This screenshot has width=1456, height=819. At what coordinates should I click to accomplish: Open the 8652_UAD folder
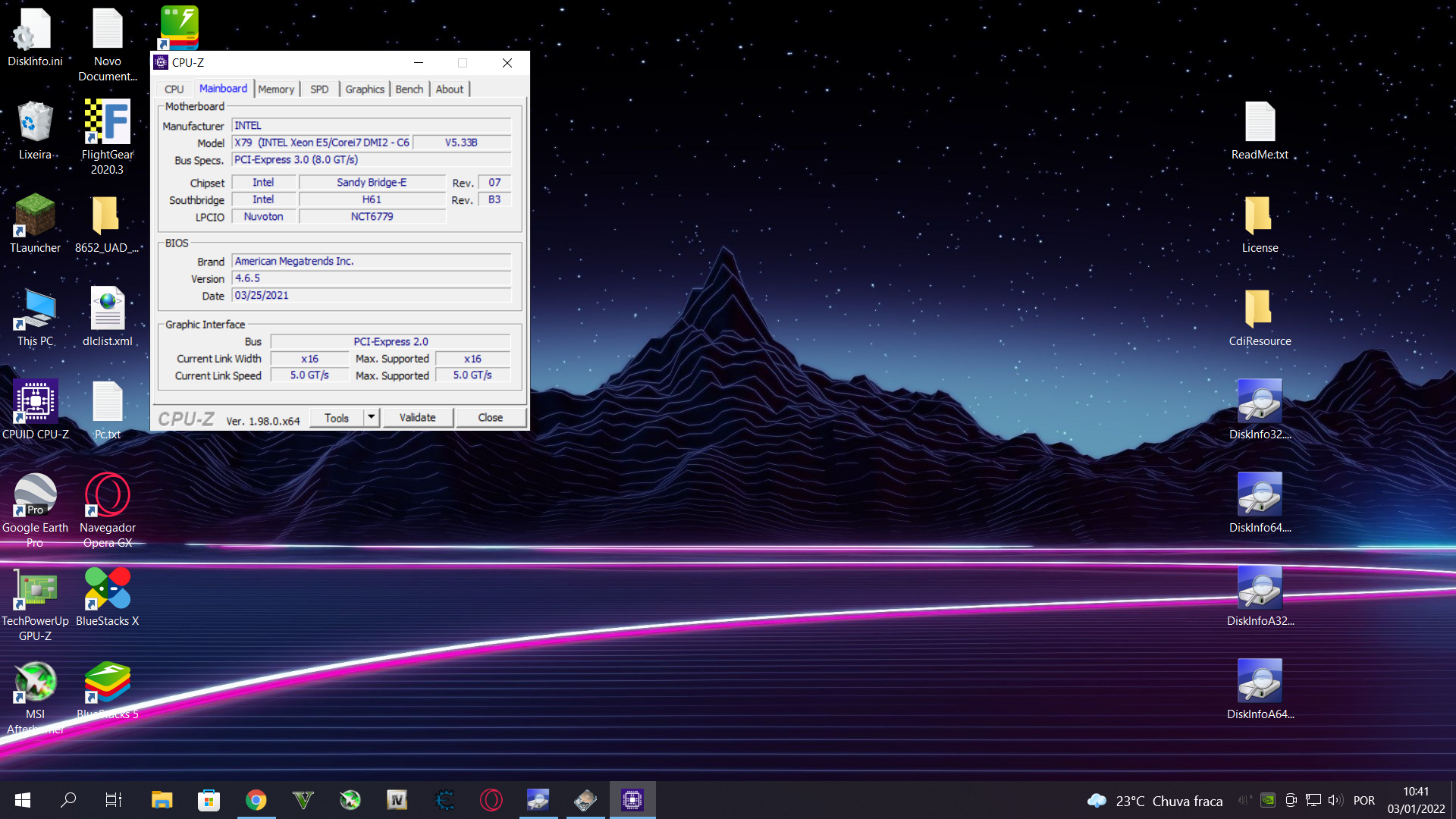[107, 224]
